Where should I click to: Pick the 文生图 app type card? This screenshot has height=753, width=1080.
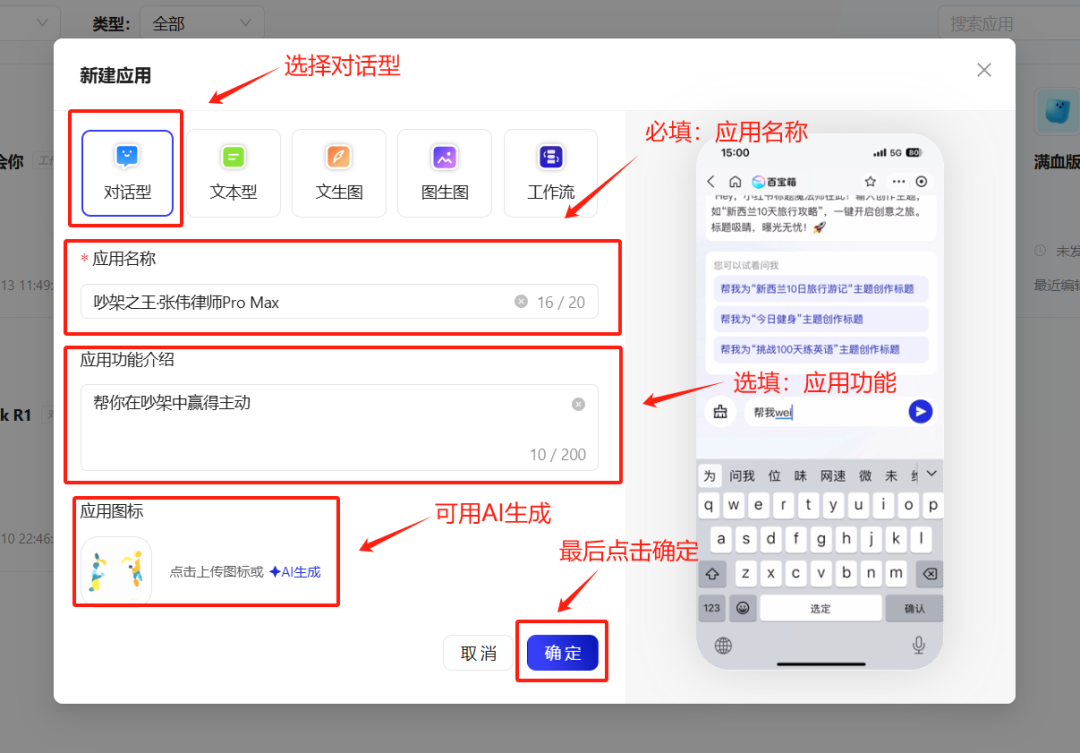pos(339,173)
